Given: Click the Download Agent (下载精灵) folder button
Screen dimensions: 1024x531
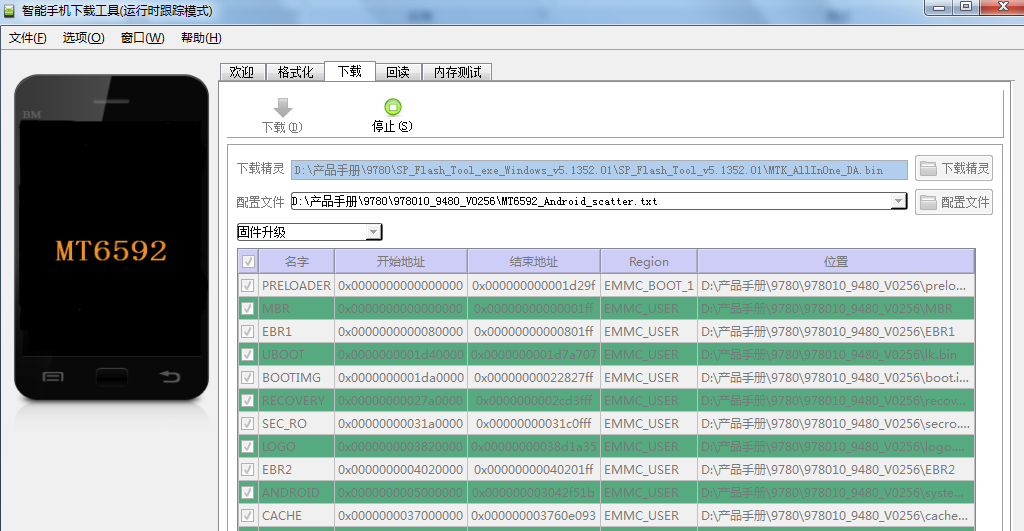Looking at the screenshot, I should point(954,169).
